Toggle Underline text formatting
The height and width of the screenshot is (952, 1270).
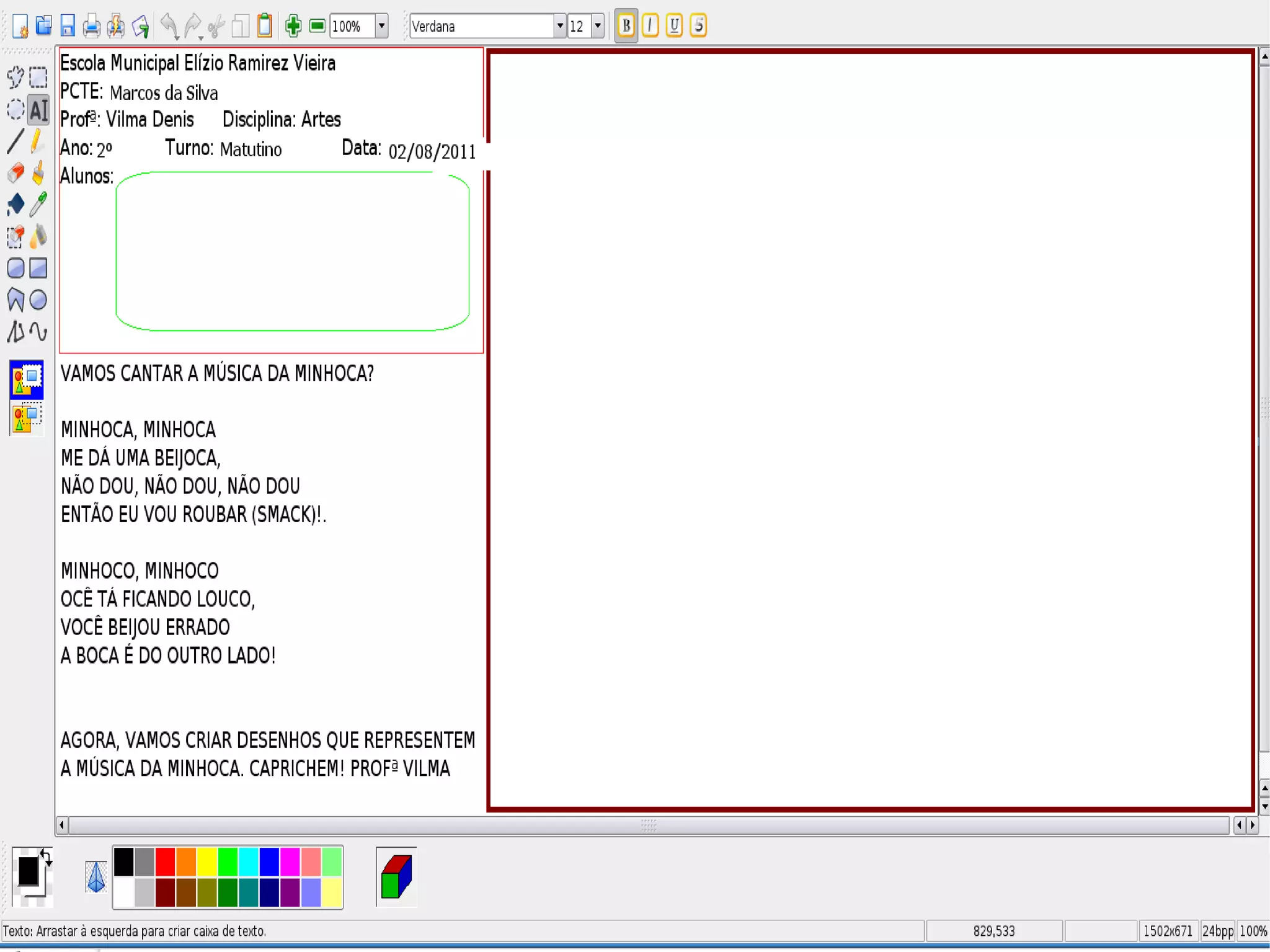click(x=674, y=26)
